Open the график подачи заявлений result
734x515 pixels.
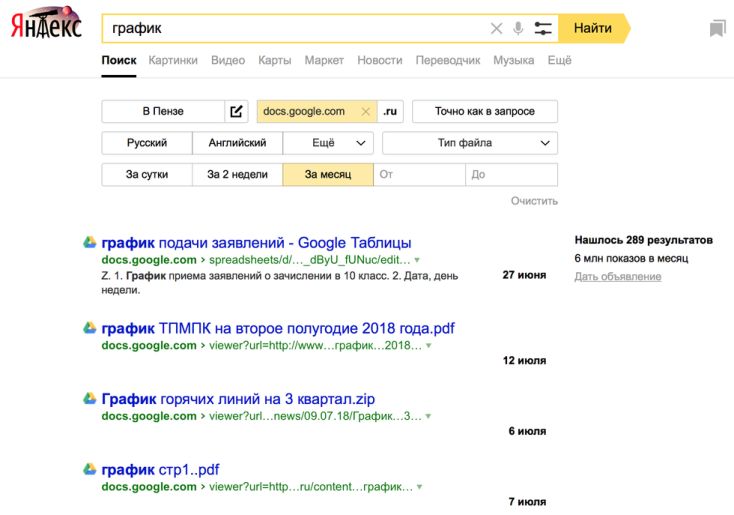(256, 243)
